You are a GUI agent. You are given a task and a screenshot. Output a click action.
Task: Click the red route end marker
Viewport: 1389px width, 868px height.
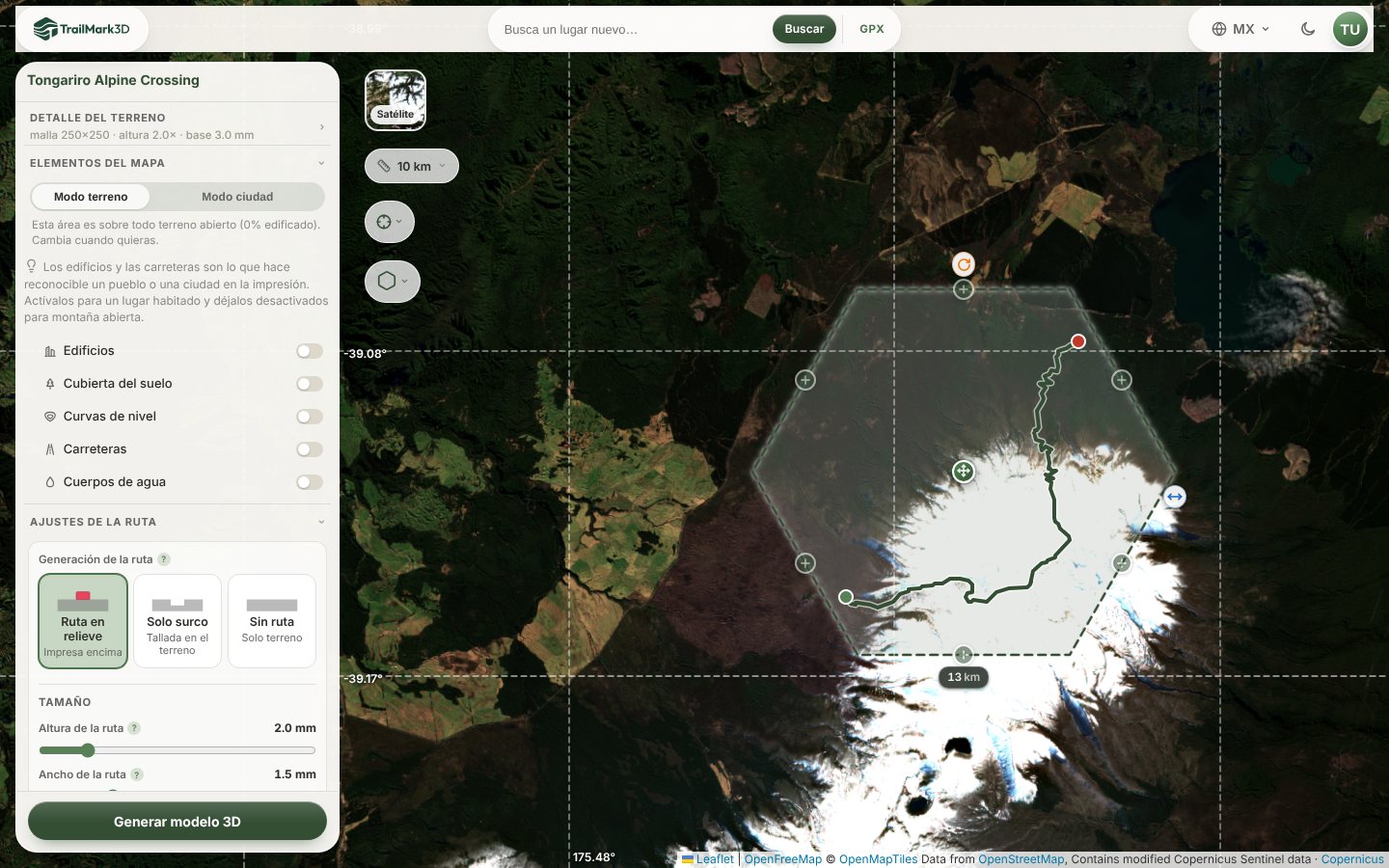[x=1078, y=341]
